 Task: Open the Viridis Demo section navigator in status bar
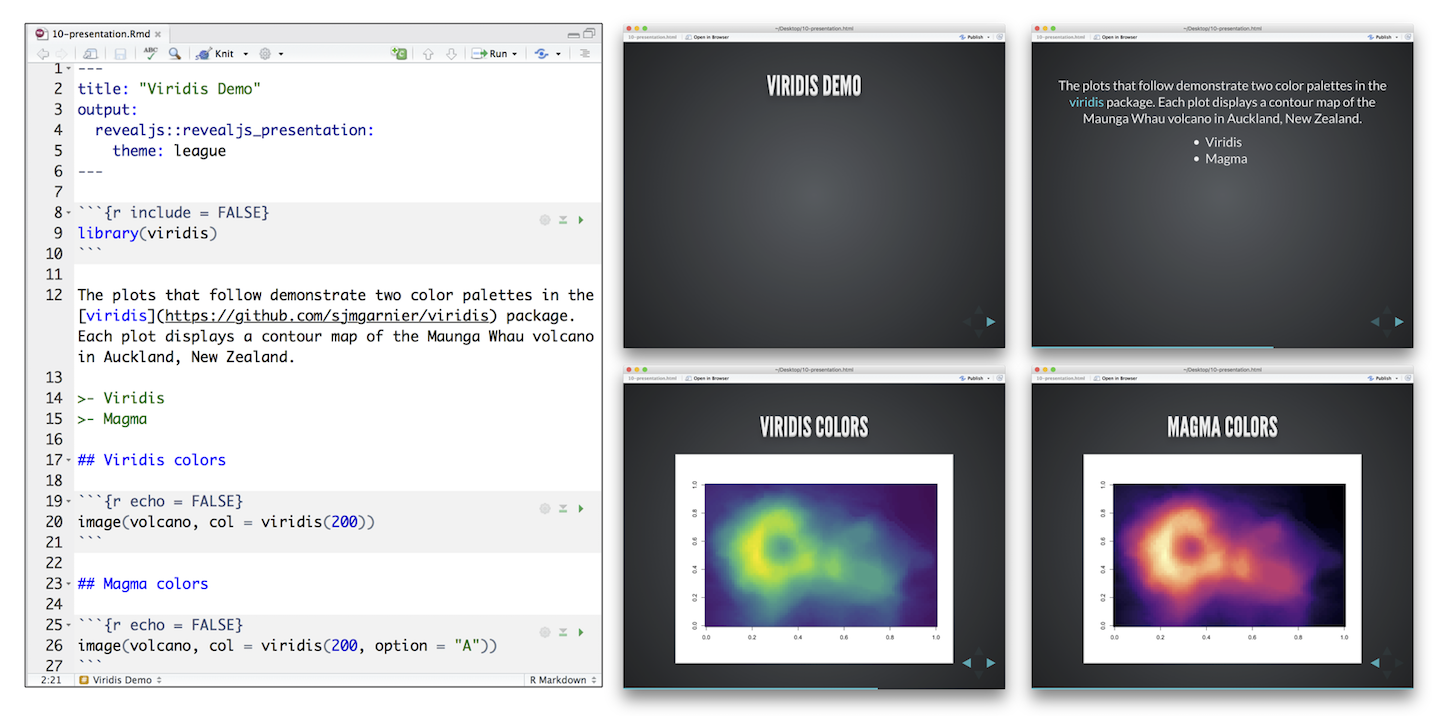tap(121, 680)
